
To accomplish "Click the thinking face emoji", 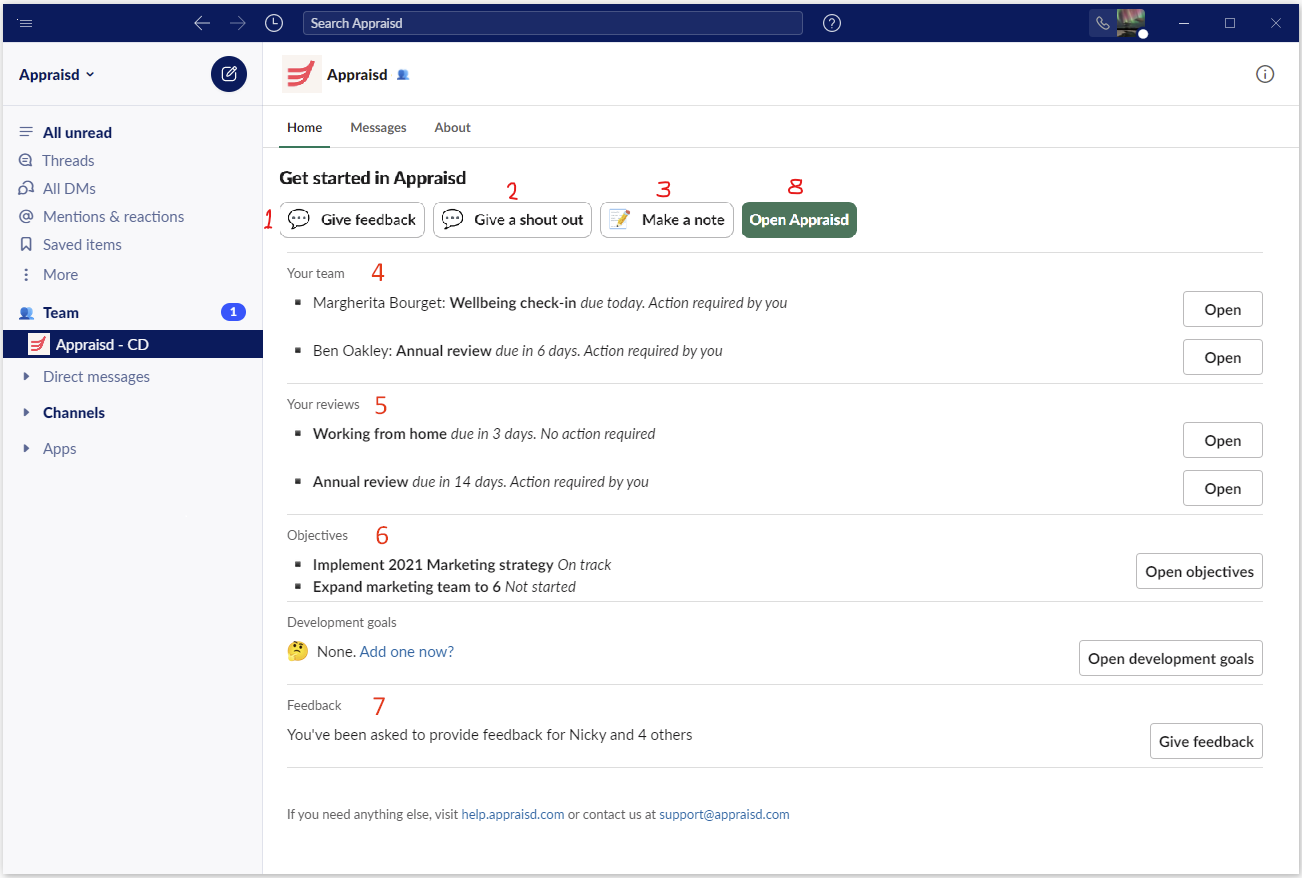I will pos(298,651).
